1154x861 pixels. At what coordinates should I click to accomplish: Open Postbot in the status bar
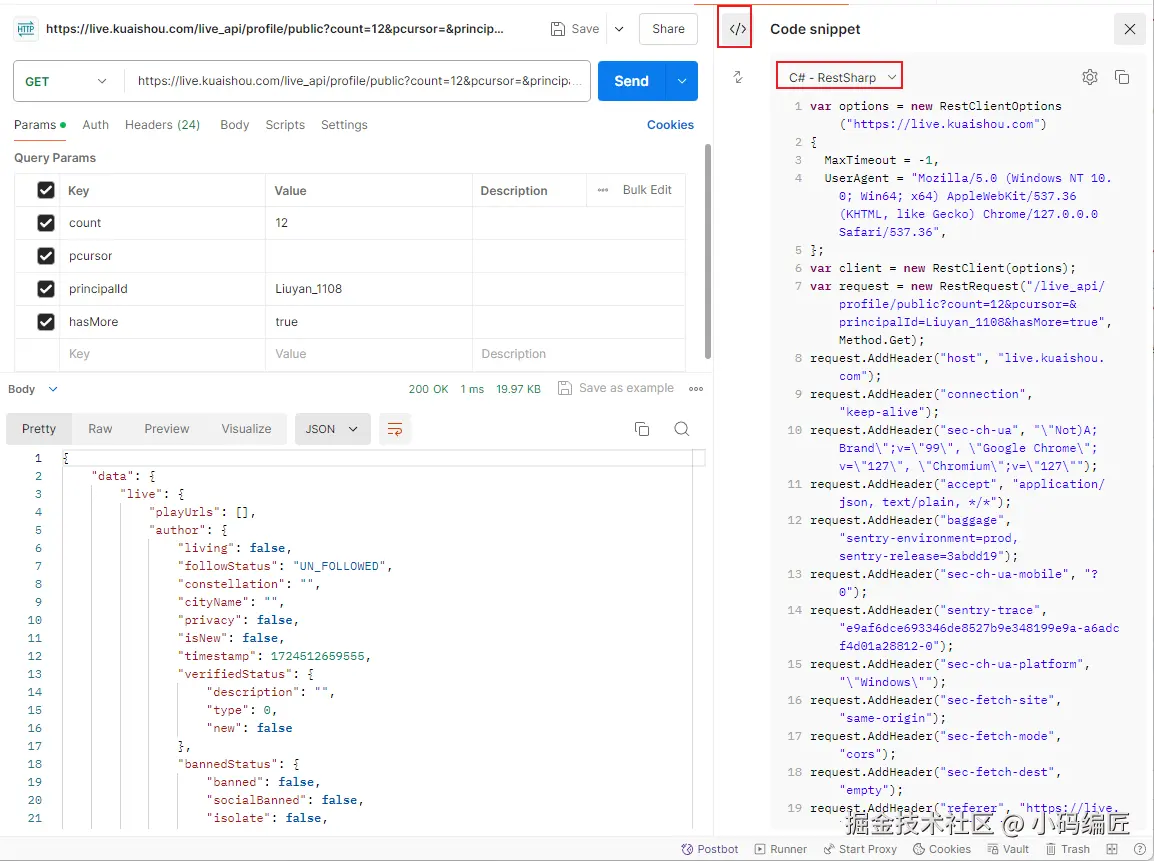[x=709, y=849]
